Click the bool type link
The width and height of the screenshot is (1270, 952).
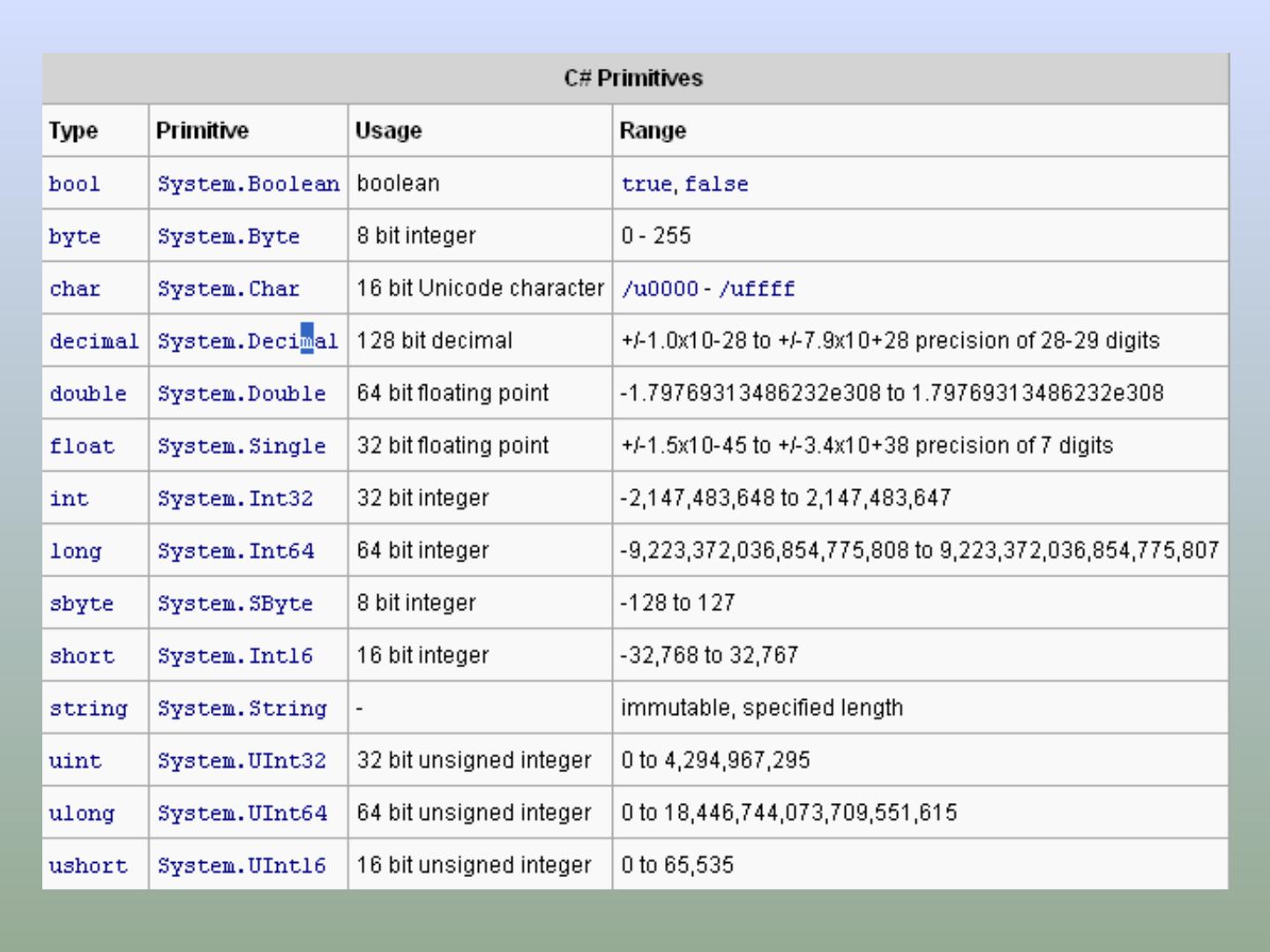coord(74,184)
